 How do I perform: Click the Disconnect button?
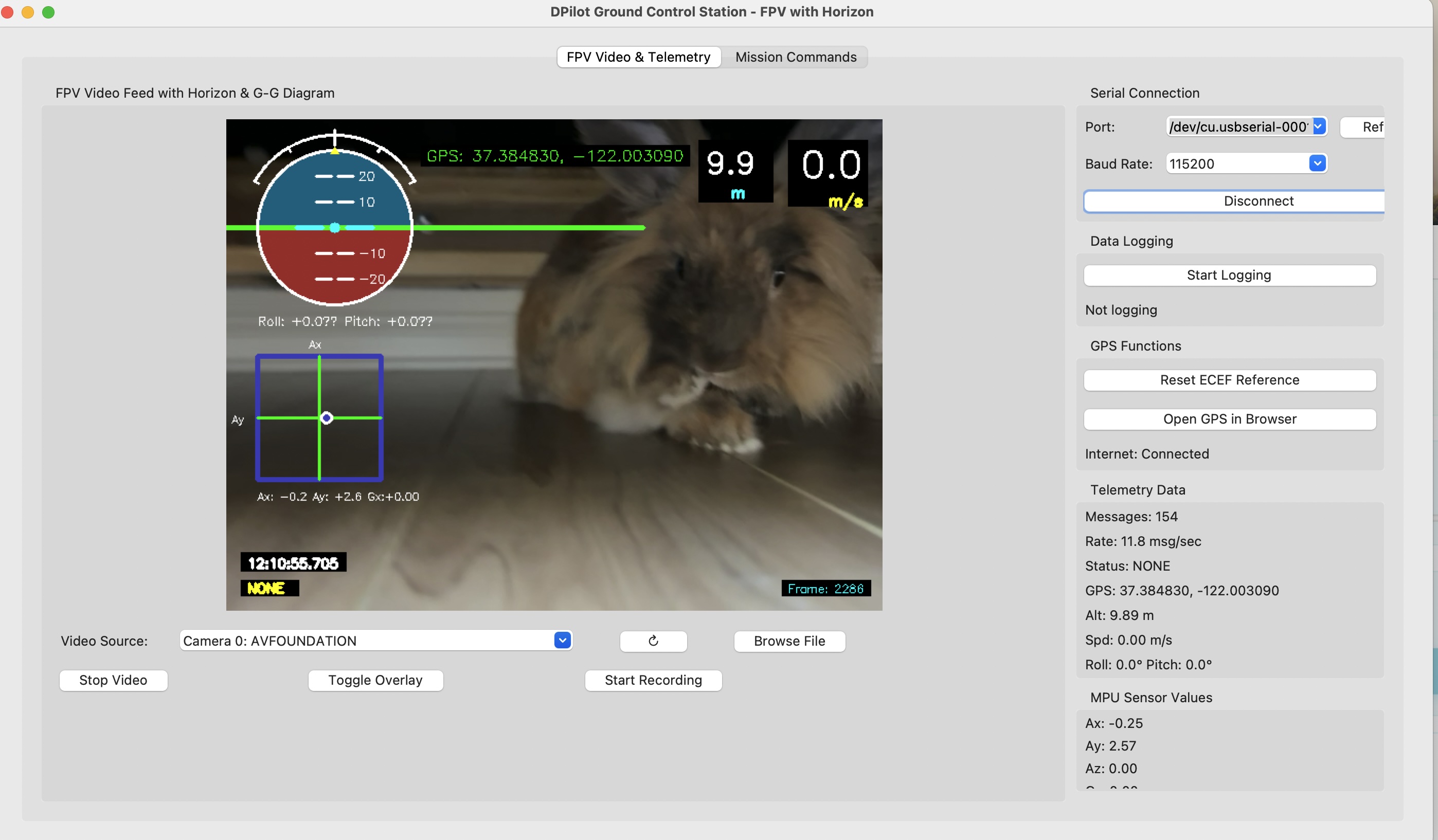click(x=1234, y=200)
